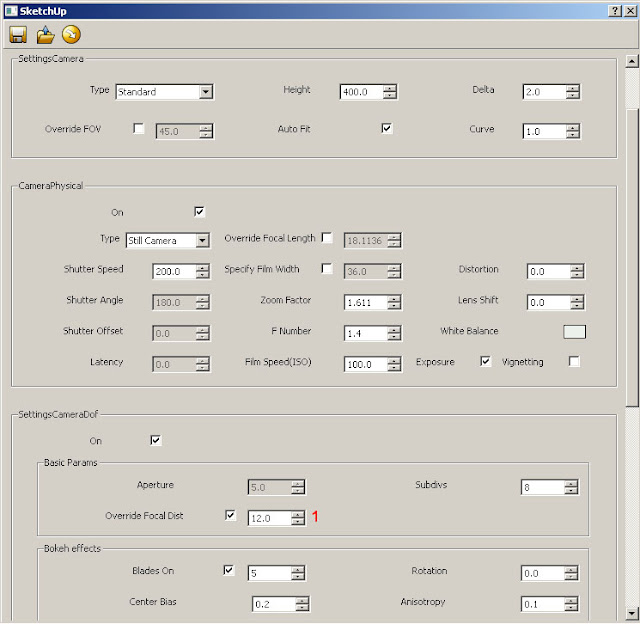The width and height of the screenshot is (640, 624).
Task: Click the Shutter Speed spinner arrows
Action: tap(203, 271)
